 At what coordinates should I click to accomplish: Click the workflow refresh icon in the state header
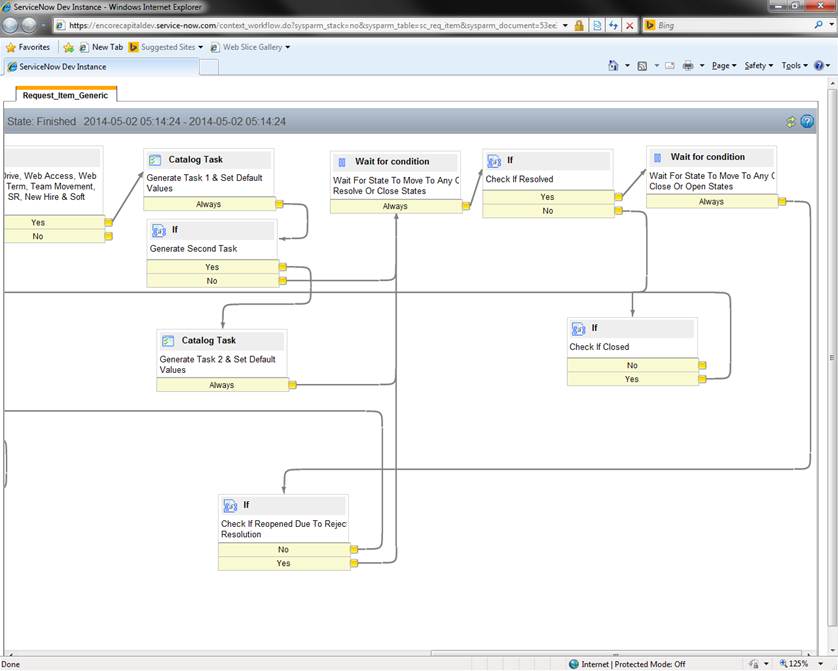[789, 121]
